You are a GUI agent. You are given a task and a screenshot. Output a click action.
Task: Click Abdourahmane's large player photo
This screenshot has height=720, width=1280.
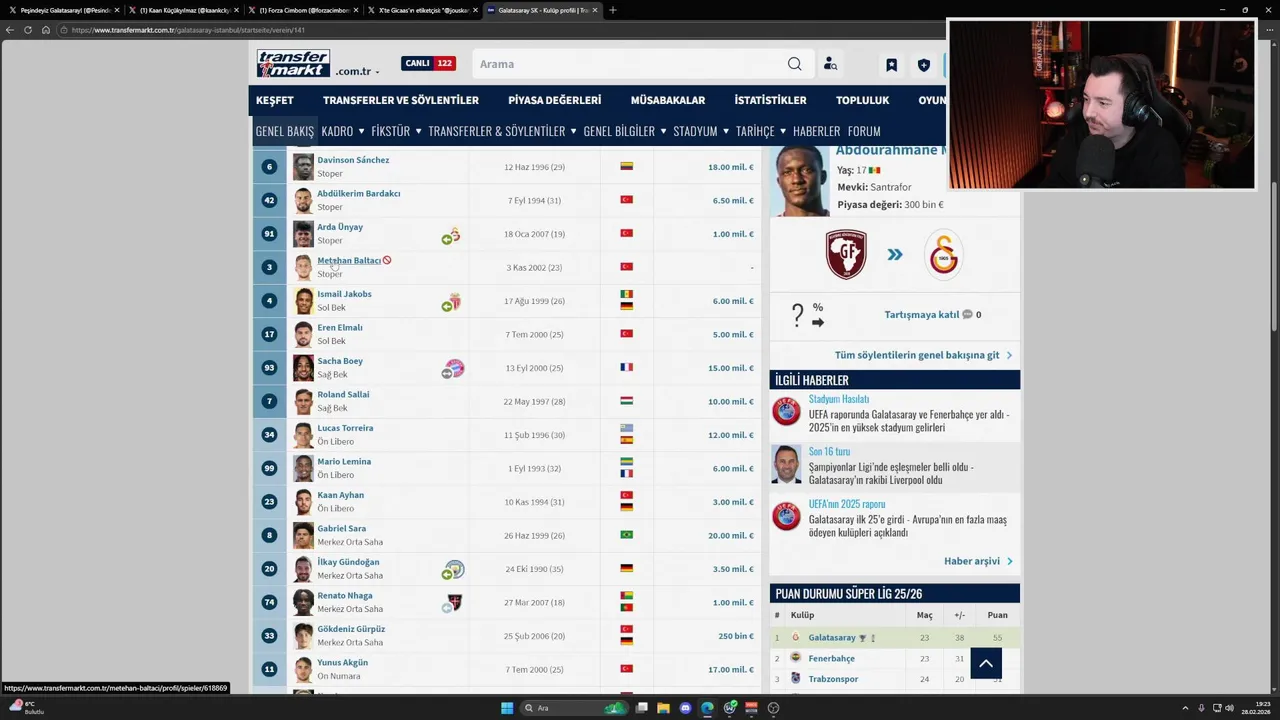point(800,181)
